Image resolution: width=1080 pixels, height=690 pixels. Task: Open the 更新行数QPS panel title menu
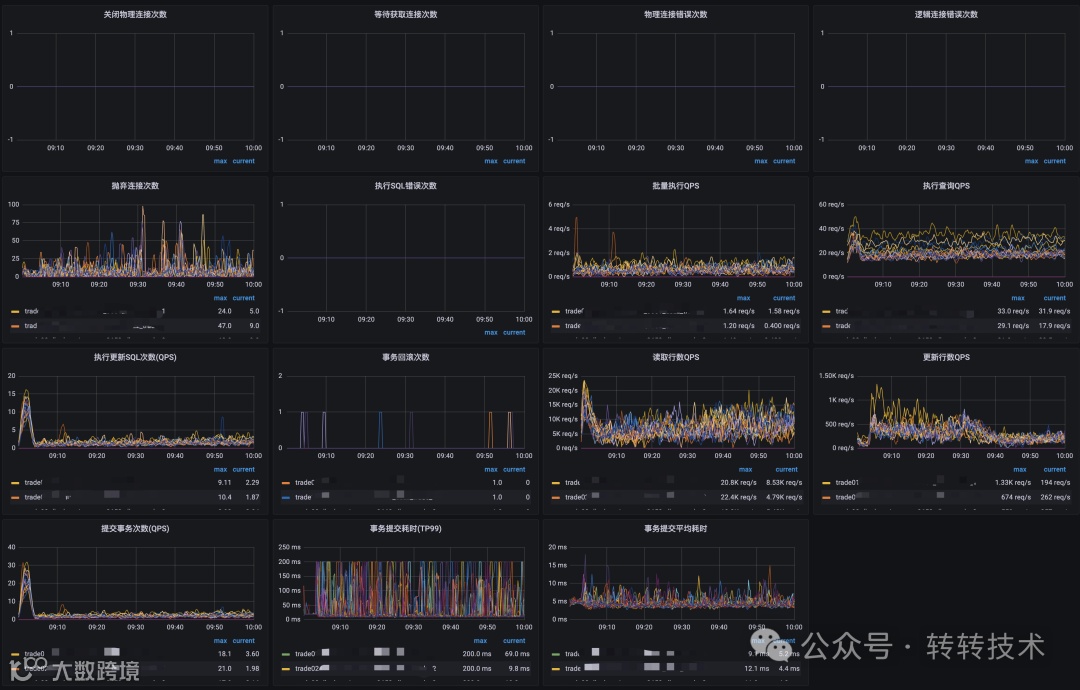(946, 357)
